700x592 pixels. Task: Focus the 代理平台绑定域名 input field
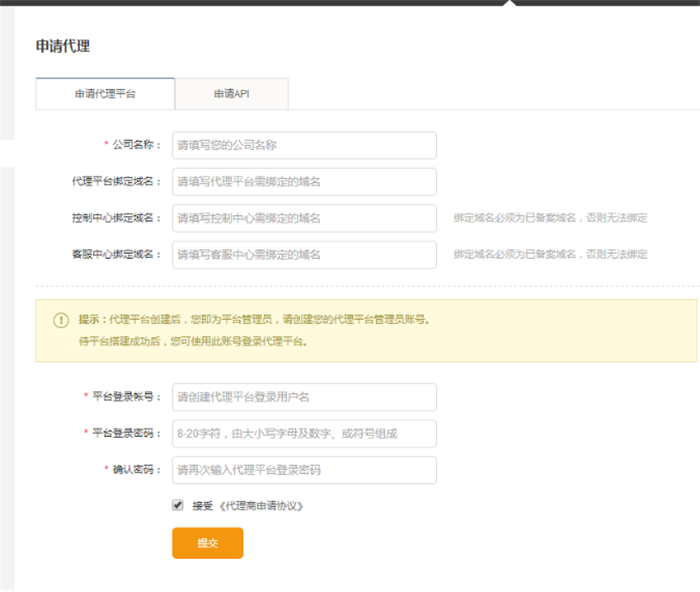tap(304, 182)
